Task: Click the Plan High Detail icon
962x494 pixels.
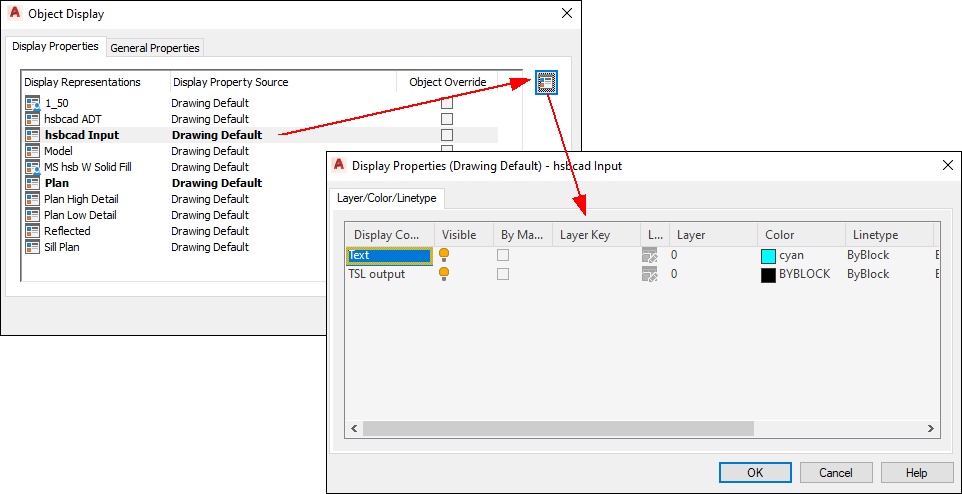Action: [x=33, y=199]
